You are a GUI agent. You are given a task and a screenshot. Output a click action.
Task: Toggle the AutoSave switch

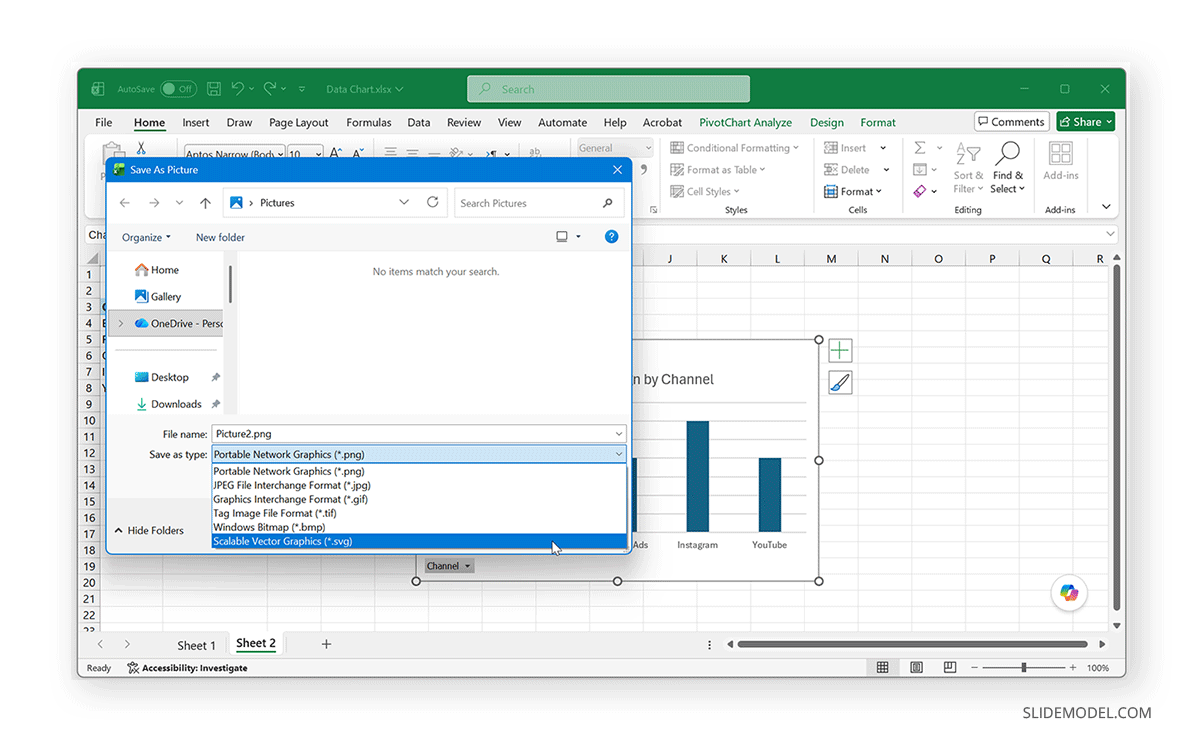pos(179,89)
